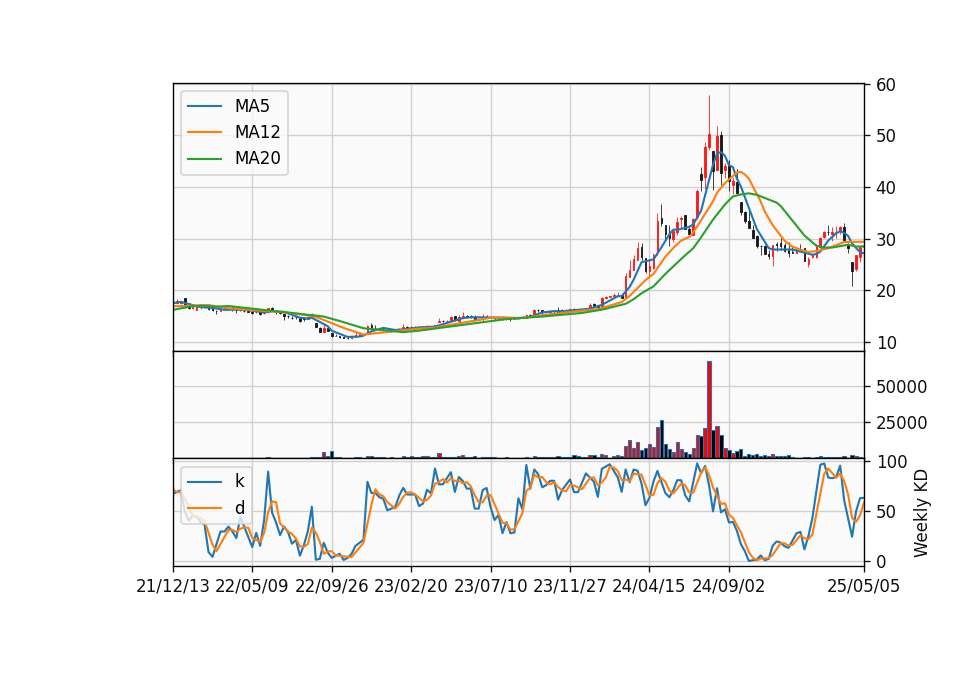Click the 24/04/15 date tick label
The height and width of the screenshot is (690, 960).
pos(648,586)
